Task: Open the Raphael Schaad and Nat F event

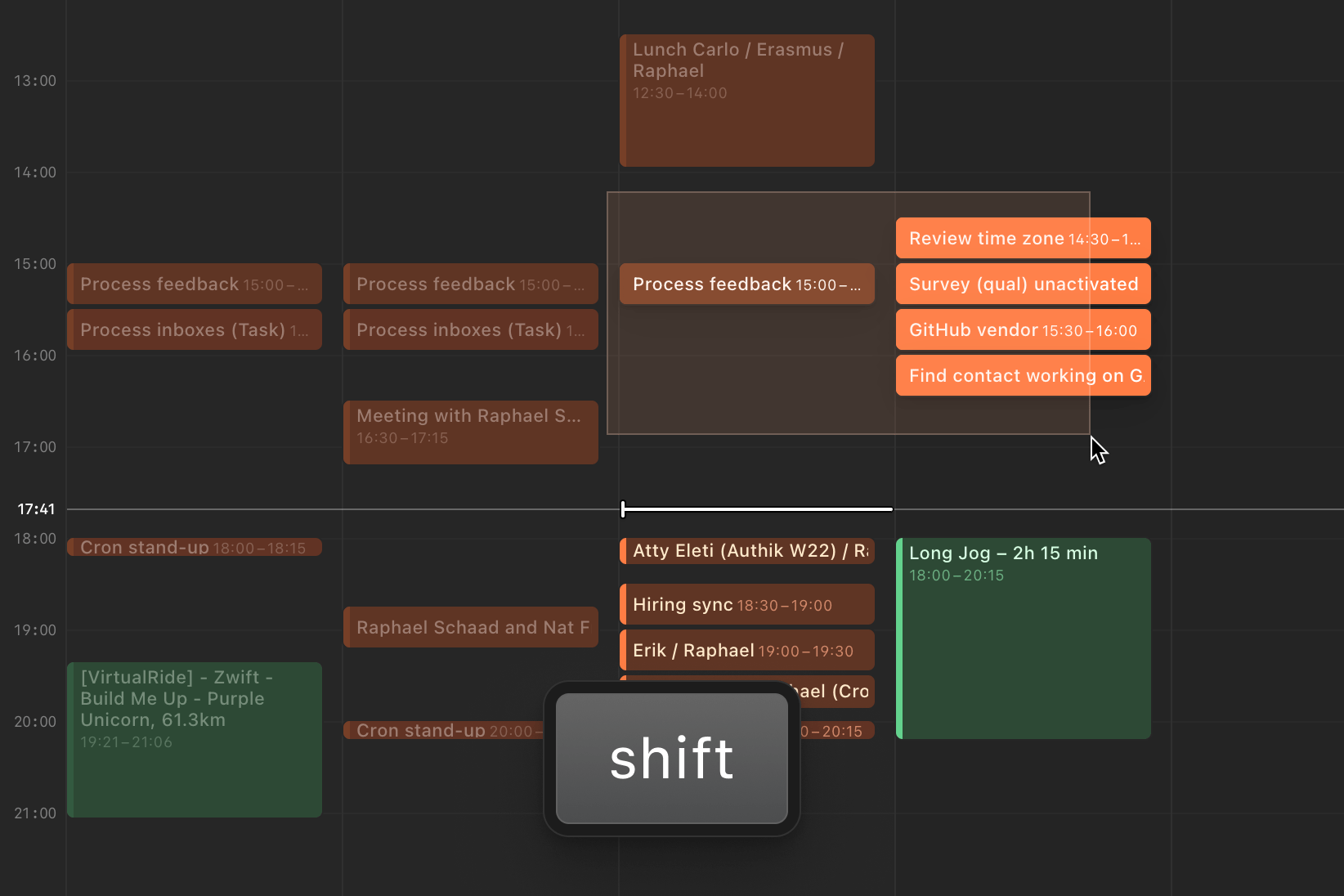Action: [x=471, y=627]
